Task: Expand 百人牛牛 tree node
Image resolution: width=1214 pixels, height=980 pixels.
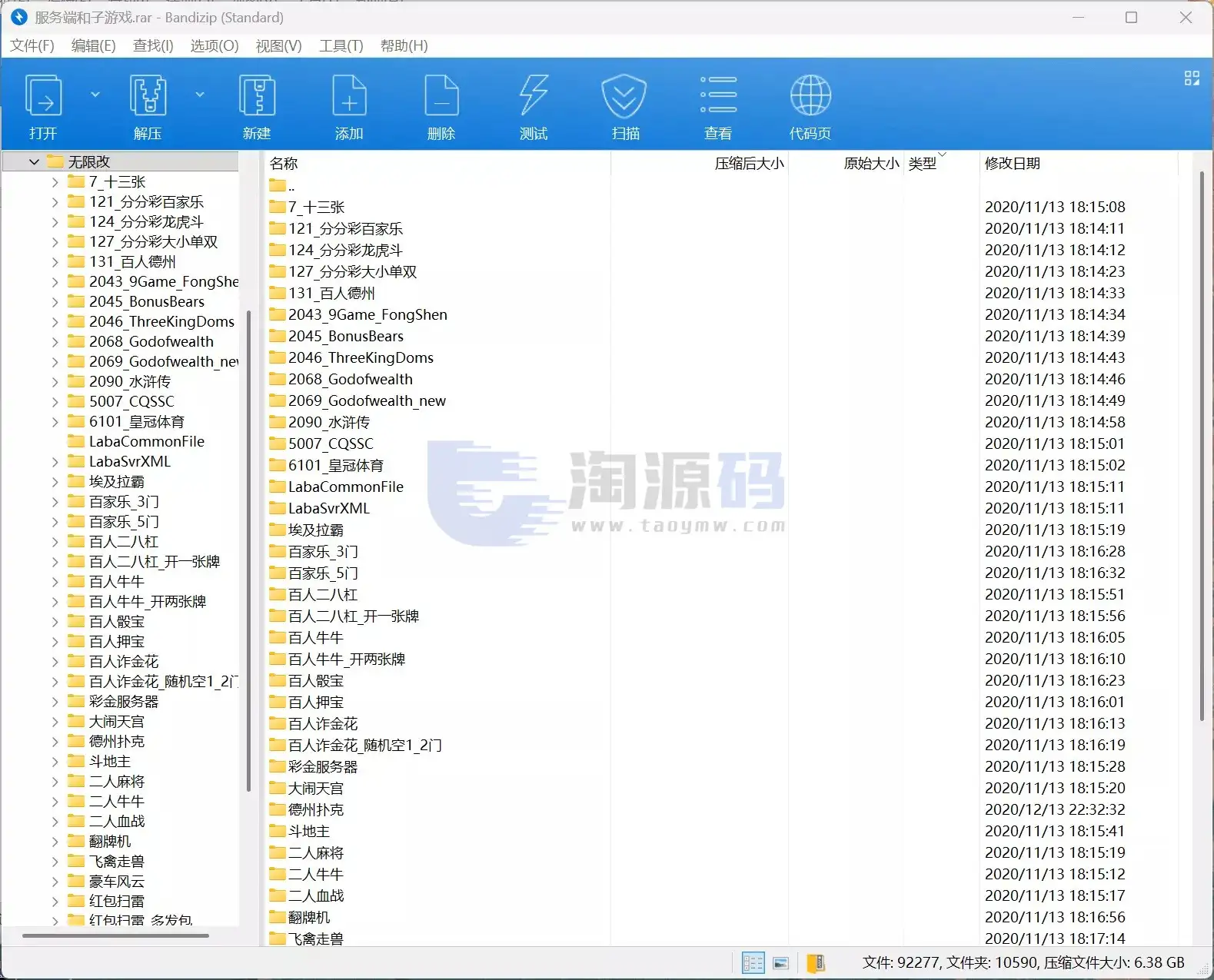Action: pyautogui.click(x=55, y=582)
